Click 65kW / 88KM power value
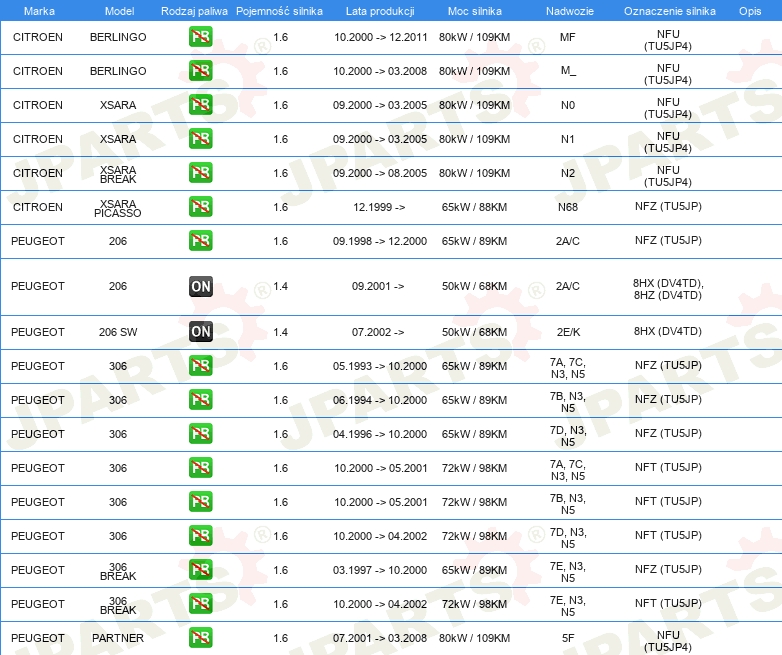This screenshot has width=782, height=655. click(x=474, y=207)
